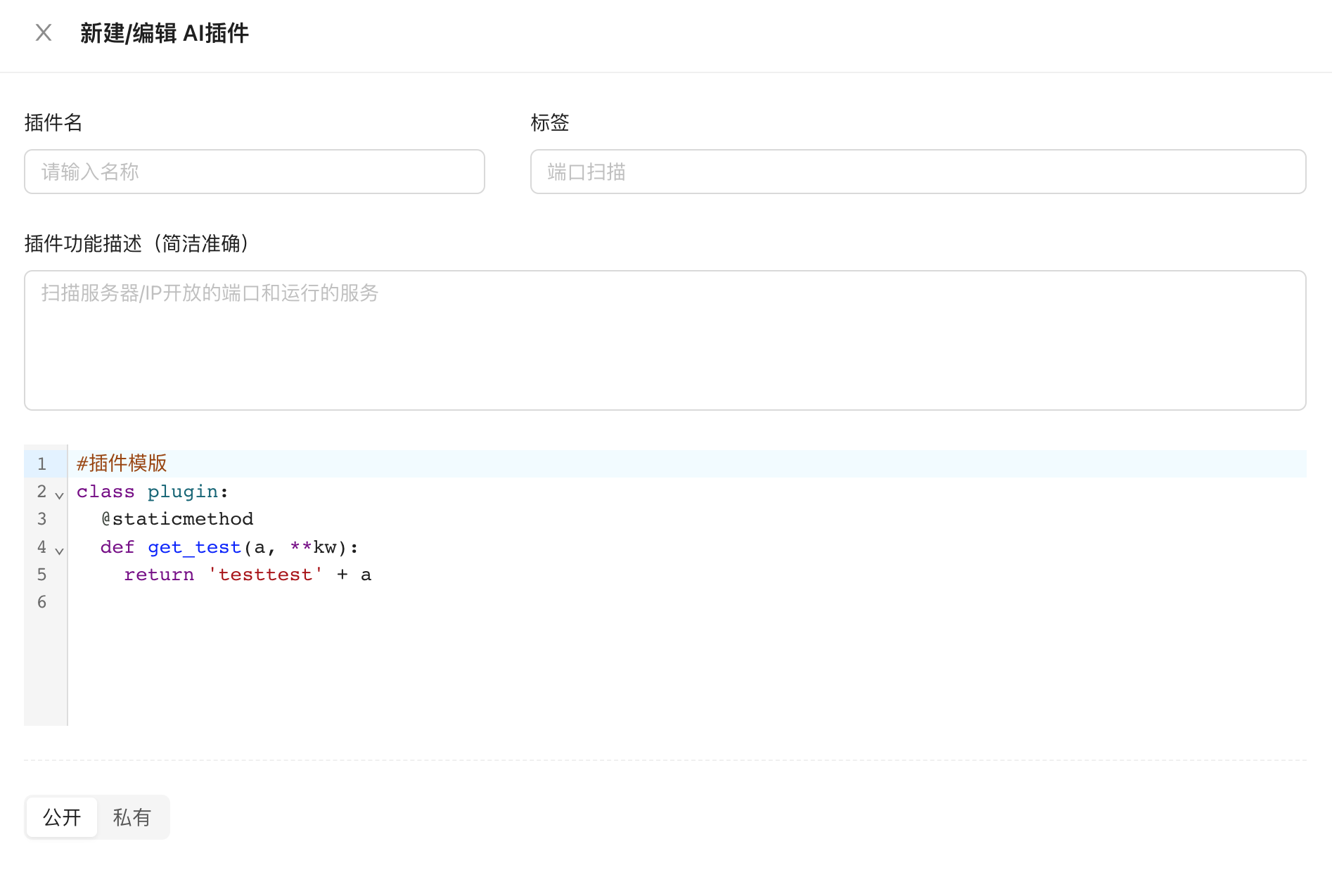Click the dialog title 新建/编辑 AI插件
The image size is (1332, 896).
(164, 32)
